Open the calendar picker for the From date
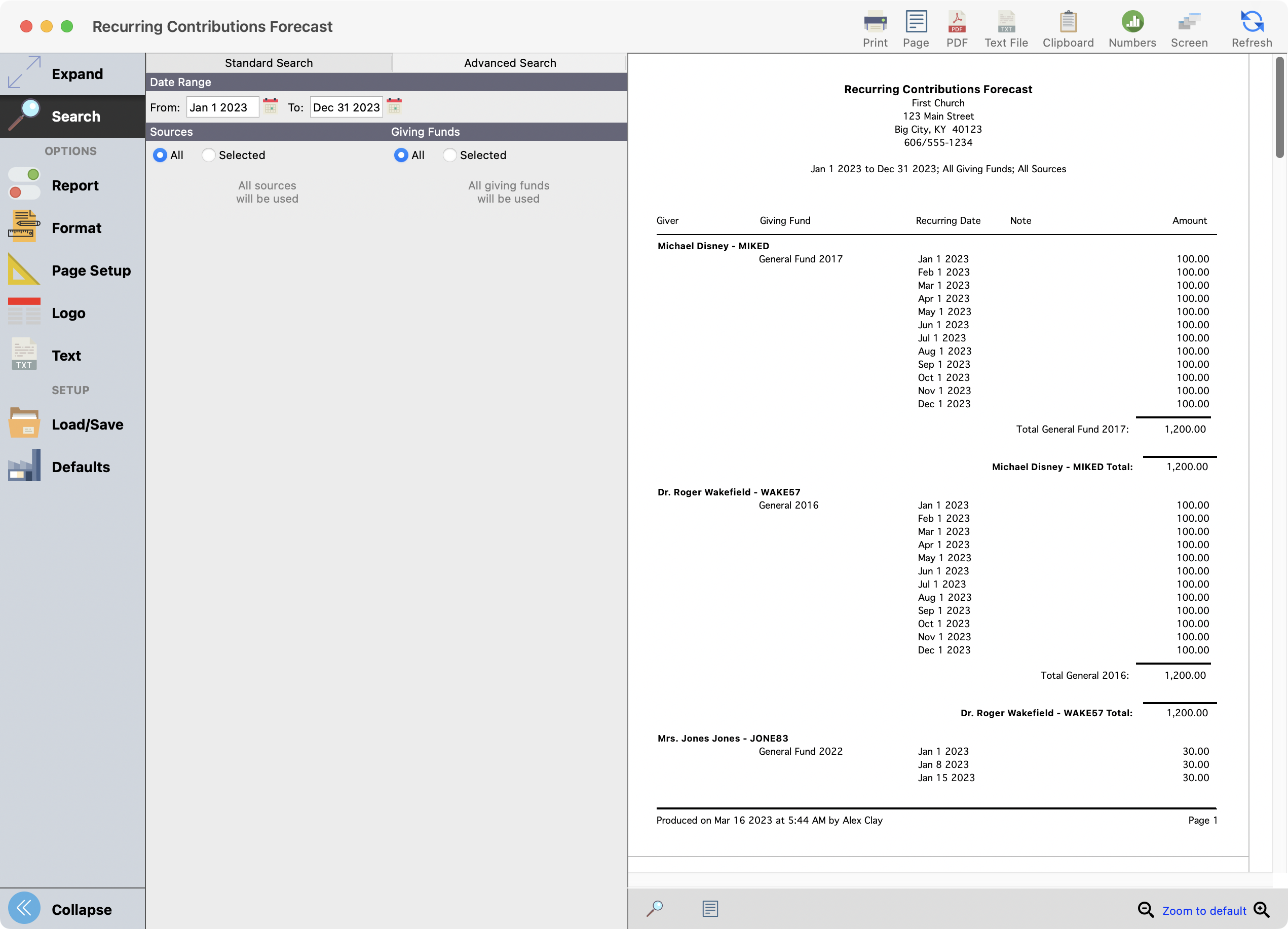 (x=271, y=106)
